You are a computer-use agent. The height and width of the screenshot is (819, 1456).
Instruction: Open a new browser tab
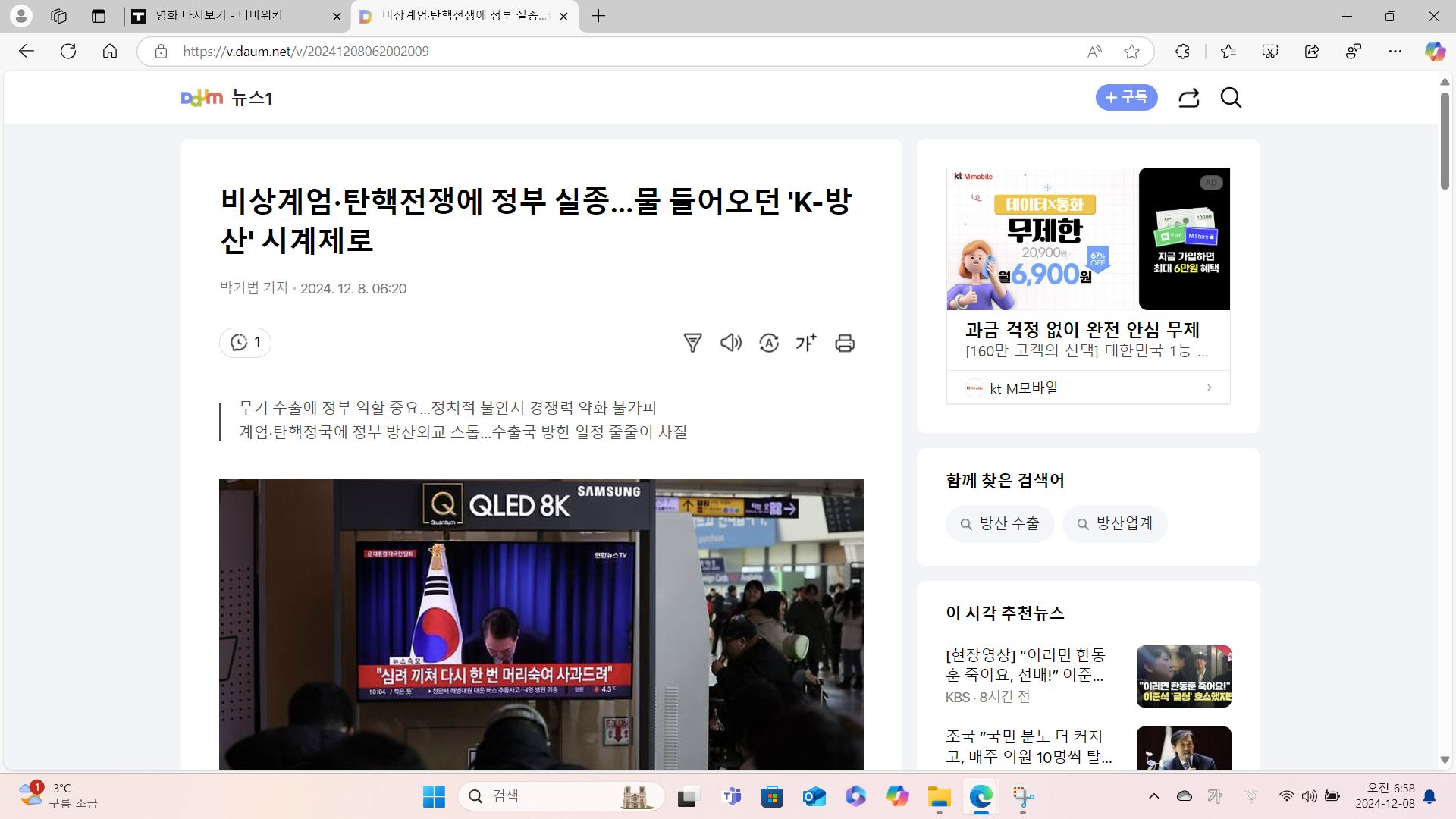(598, 16)
